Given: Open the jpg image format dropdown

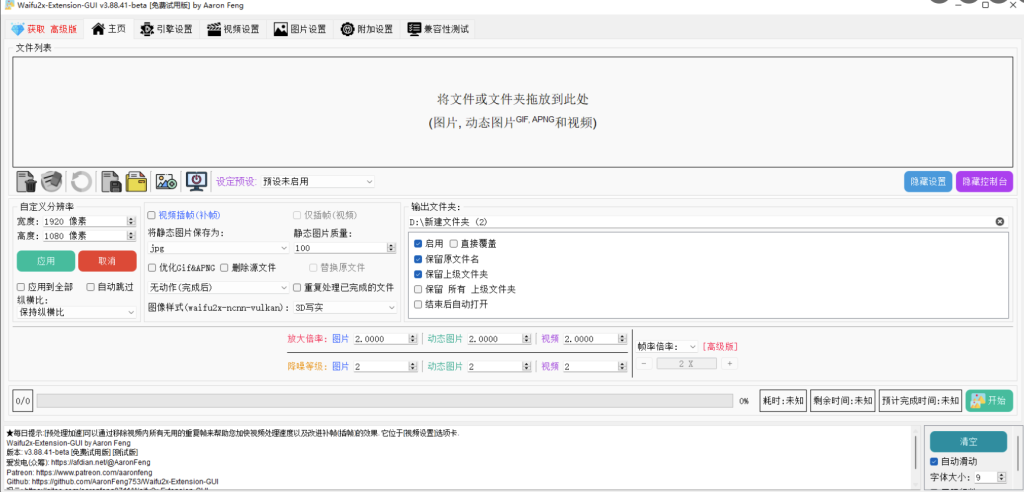Looking at the screenshot, I should 218,248.
